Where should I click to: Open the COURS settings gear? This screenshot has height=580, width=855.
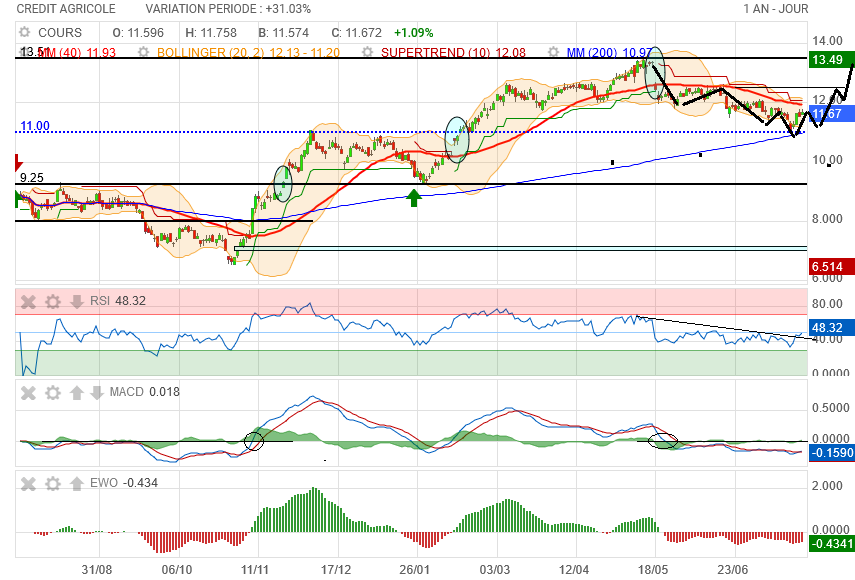tap(25, 32)
